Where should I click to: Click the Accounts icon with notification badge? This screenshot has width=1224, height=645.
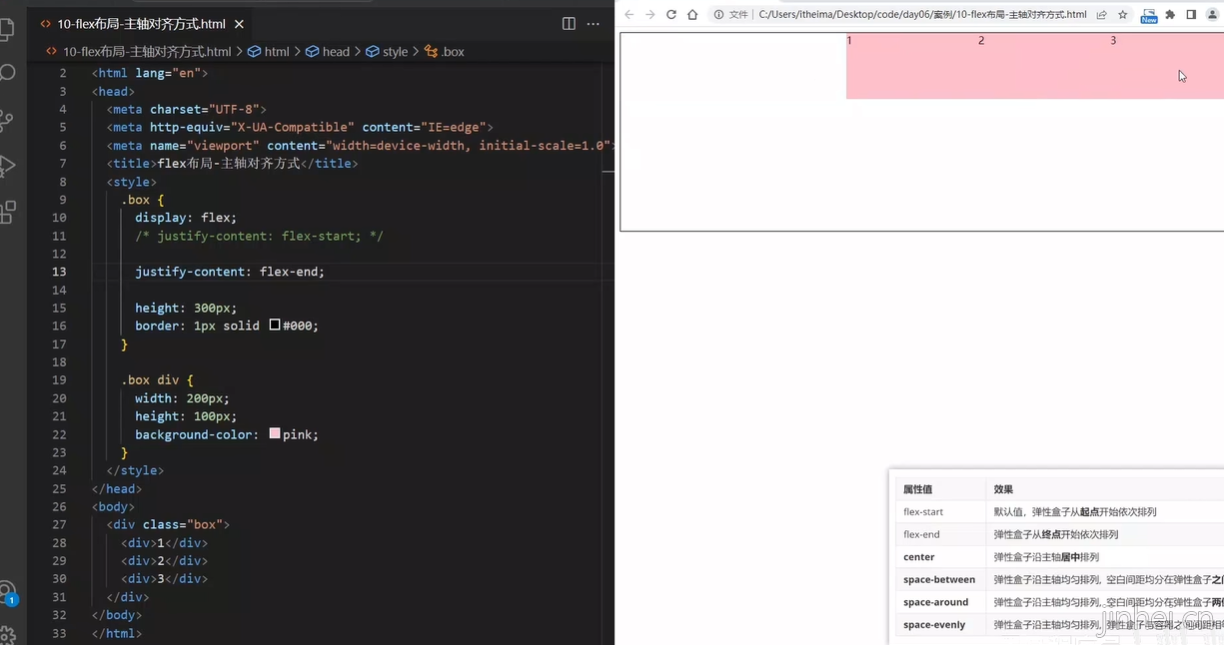click(7, 591)
